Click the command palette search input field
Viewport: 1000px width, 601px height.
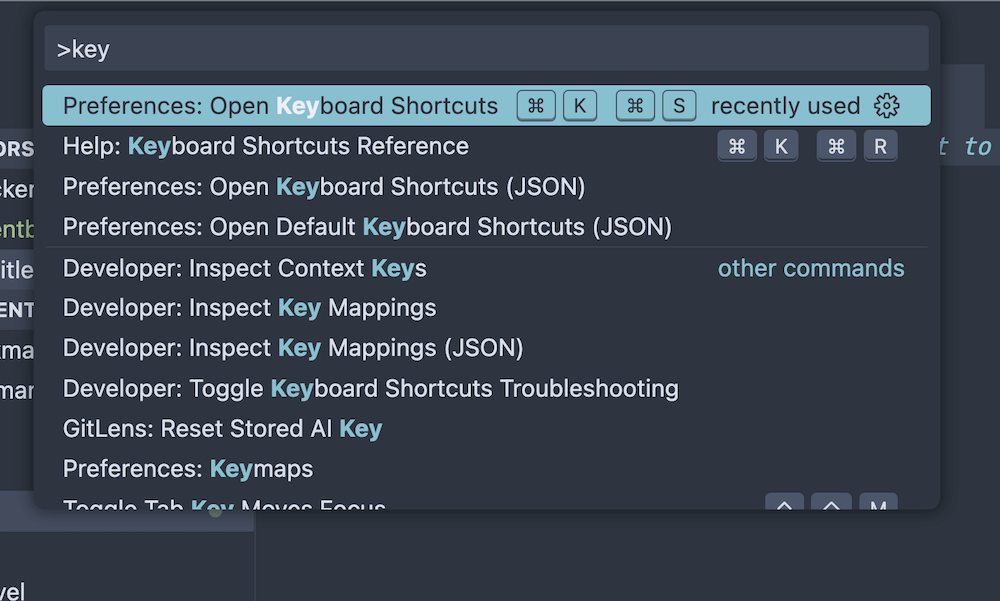point(487,47)
